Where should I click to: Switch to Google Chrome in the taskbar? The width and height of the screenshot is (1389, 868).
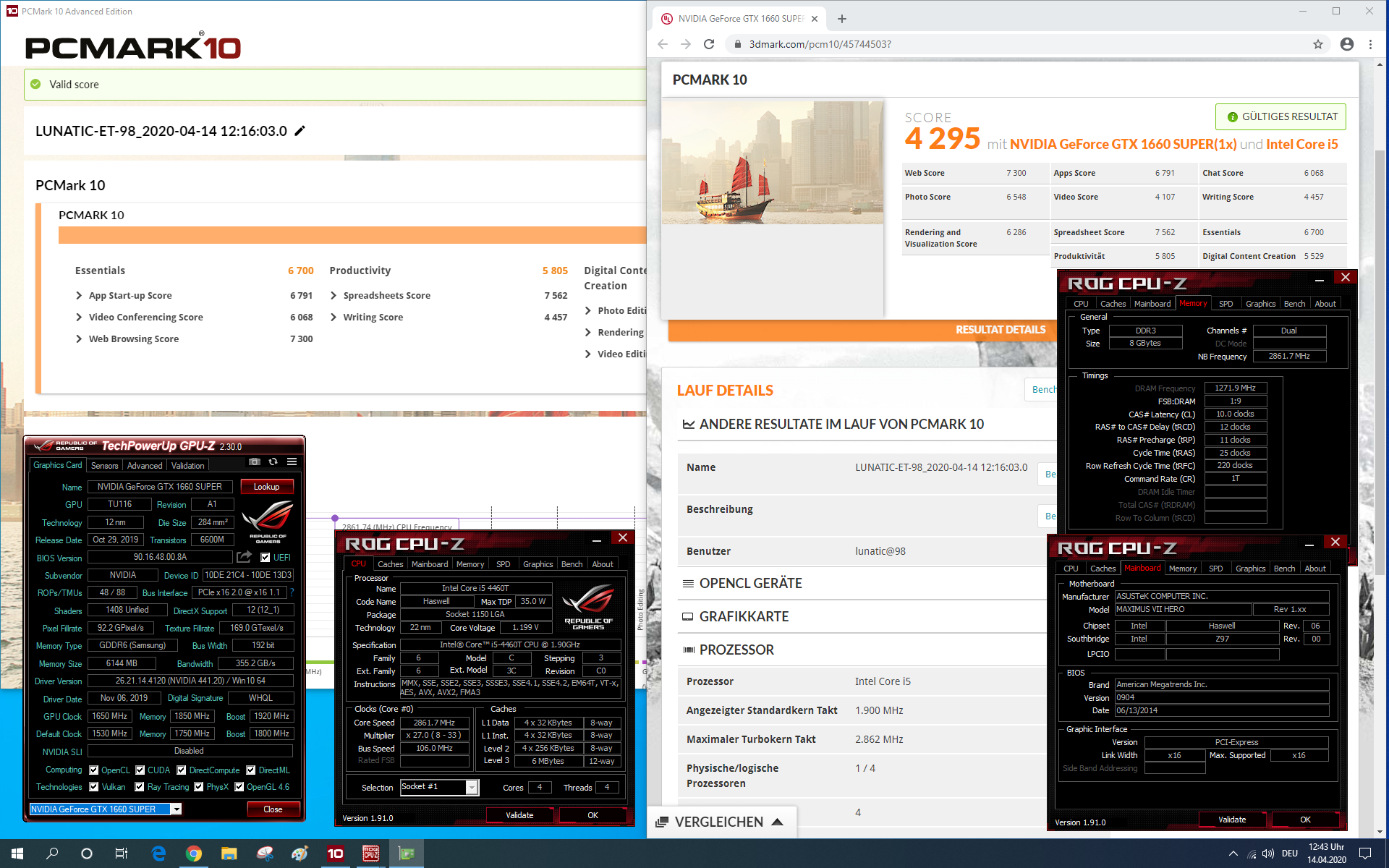pos(193,854)
